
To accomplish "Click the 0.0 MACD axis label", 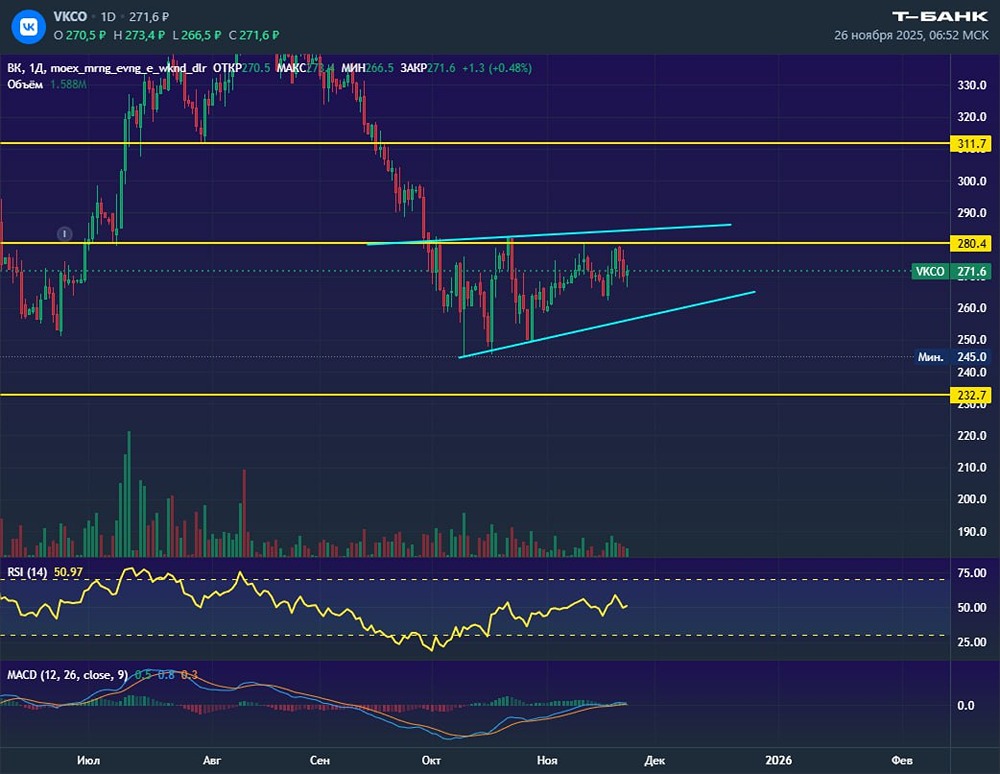I will point(966,705).
